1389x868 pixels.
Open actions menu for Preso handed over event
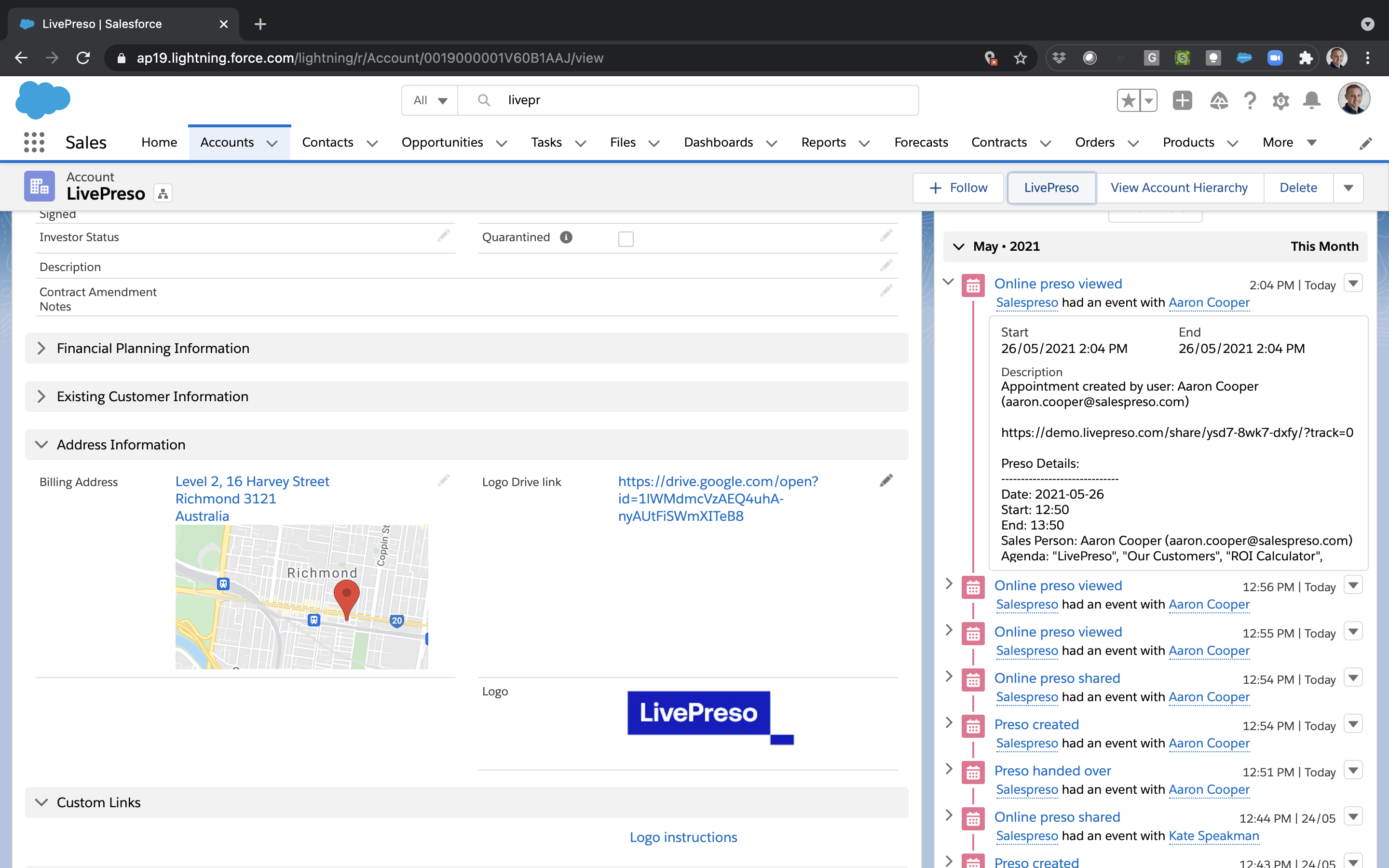[x=1353, y=770]
